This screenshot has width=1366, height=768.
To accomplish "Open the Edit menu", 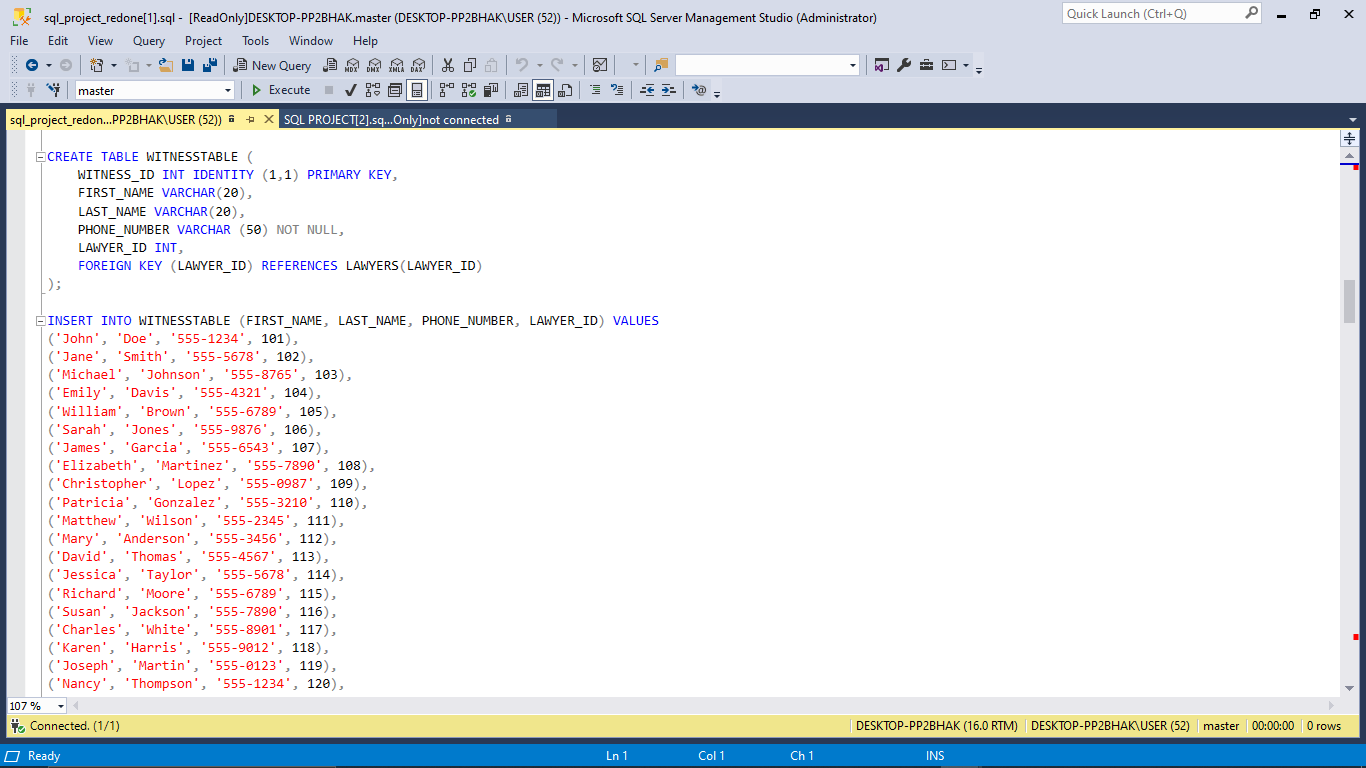I will click(58, 41).
